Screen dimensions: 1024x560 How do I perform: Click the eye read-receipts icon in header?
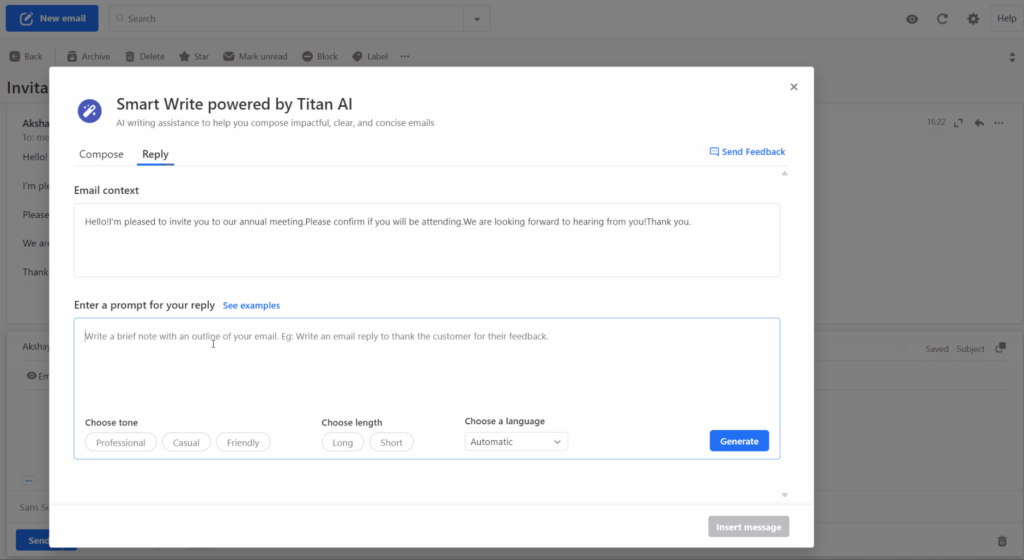pos(912,19)
